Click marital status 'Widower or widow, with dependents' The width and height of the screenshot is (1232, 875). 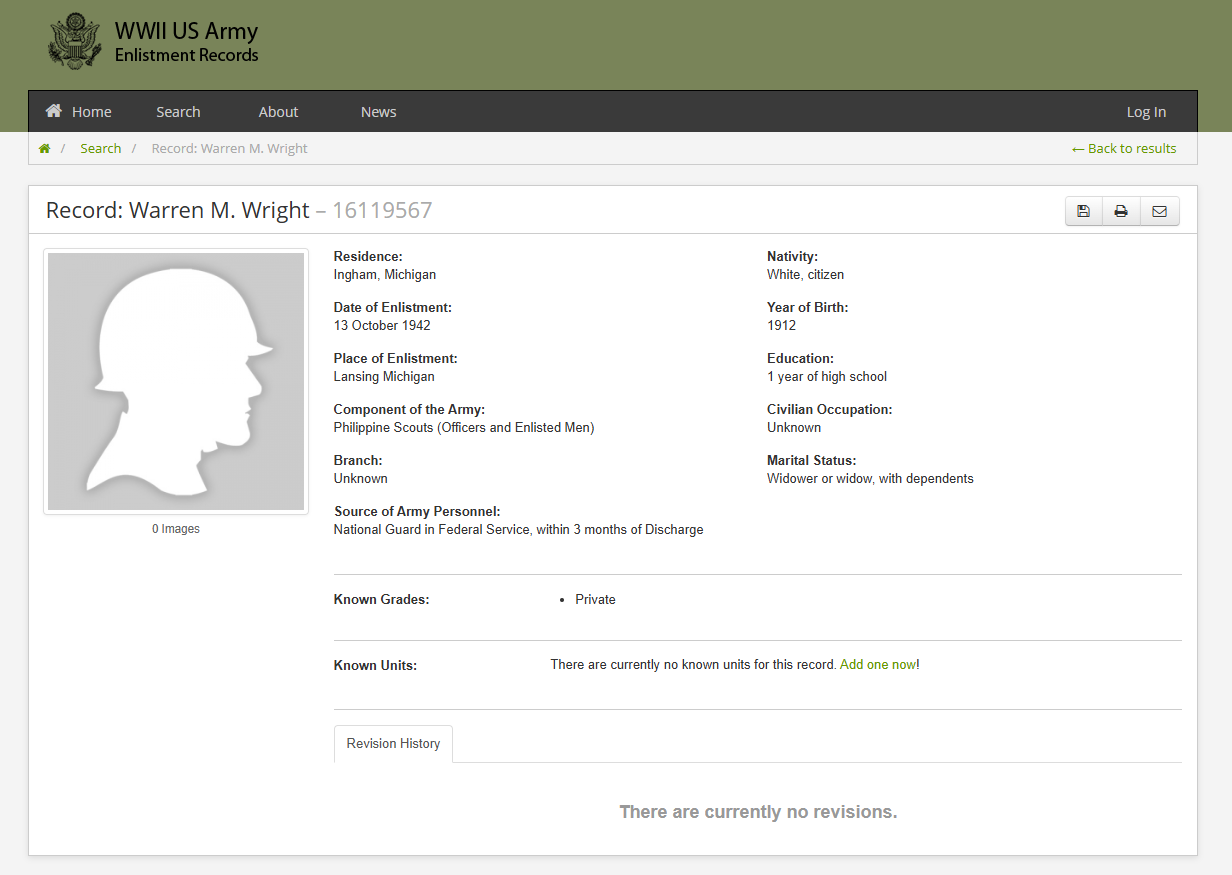point(870,478)
